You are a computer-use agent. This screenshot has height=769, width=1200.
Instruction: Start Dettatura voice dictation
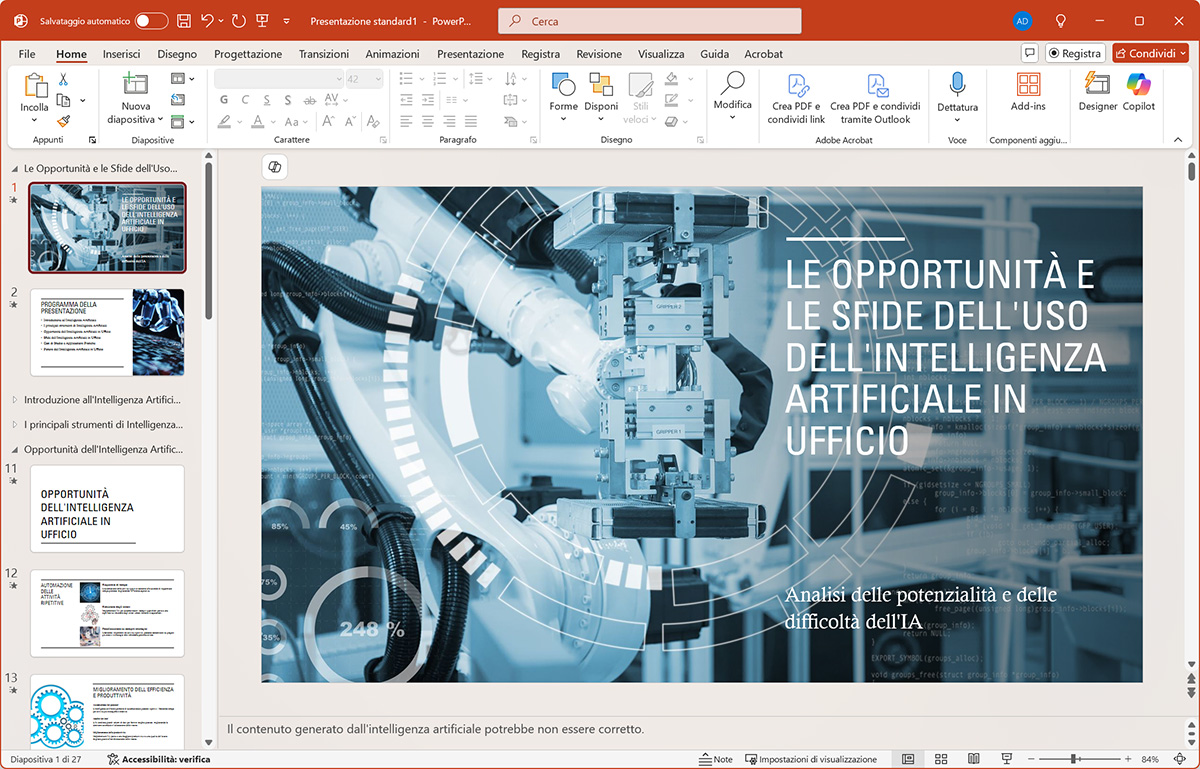click(957, 92)
